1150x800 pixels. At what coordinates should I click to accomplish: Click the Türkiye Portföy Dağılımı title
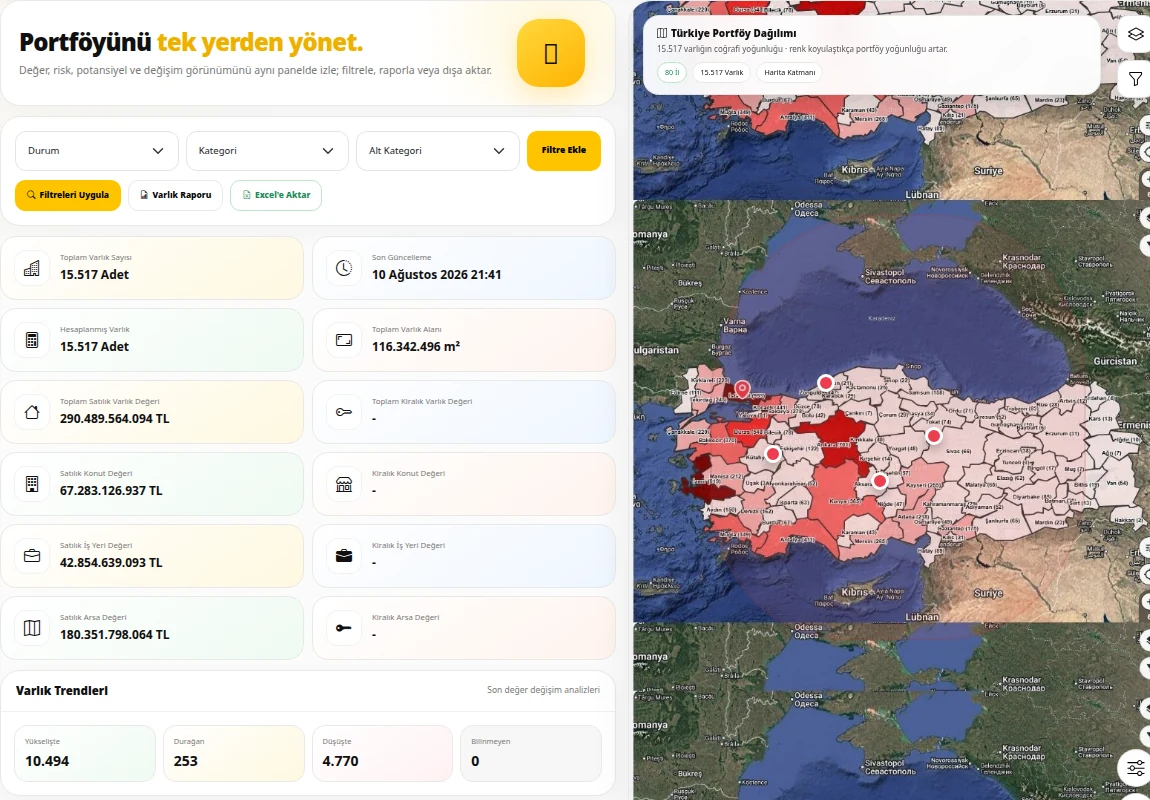click(x=733, y=33)
